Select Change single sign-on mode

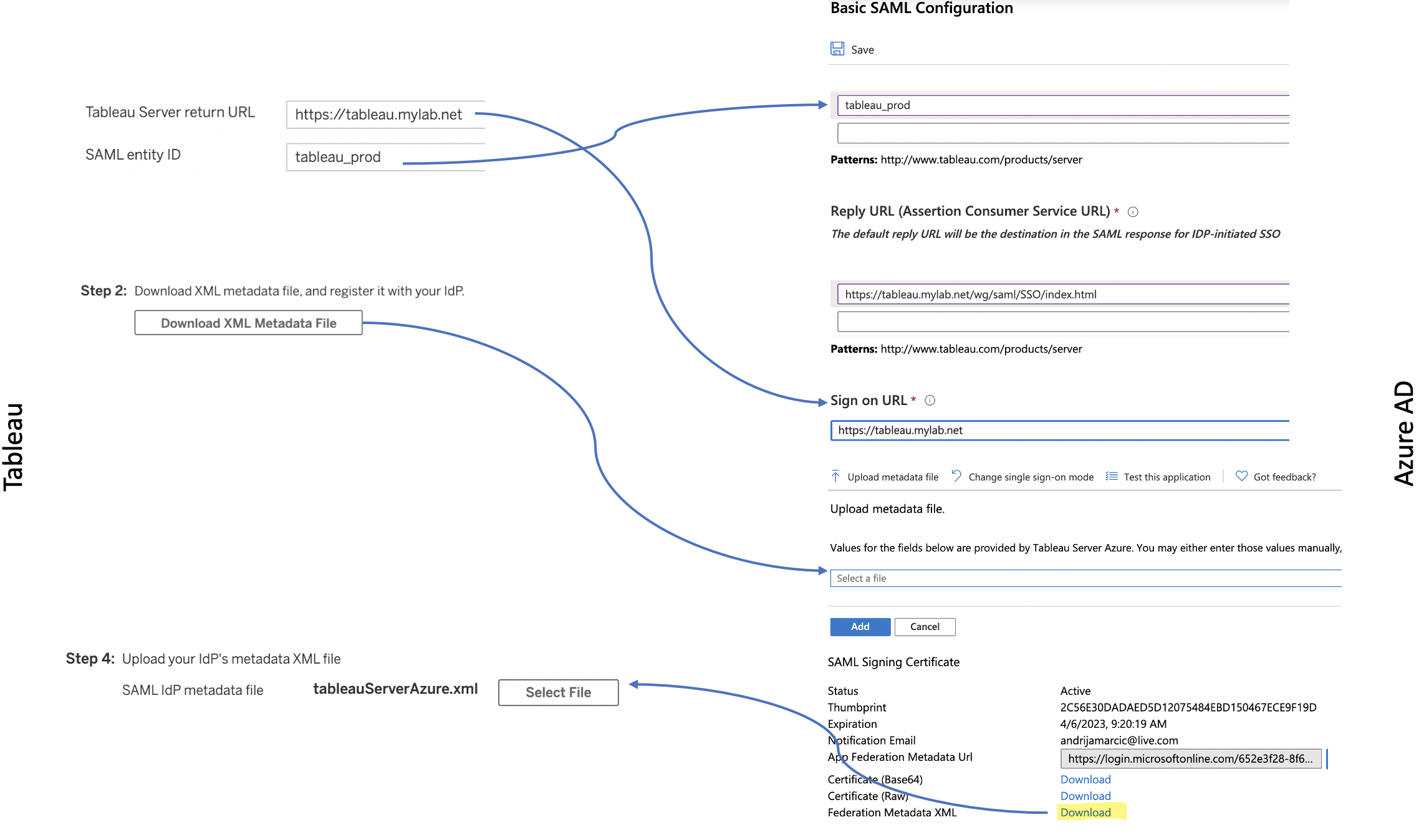(1031, 477)
